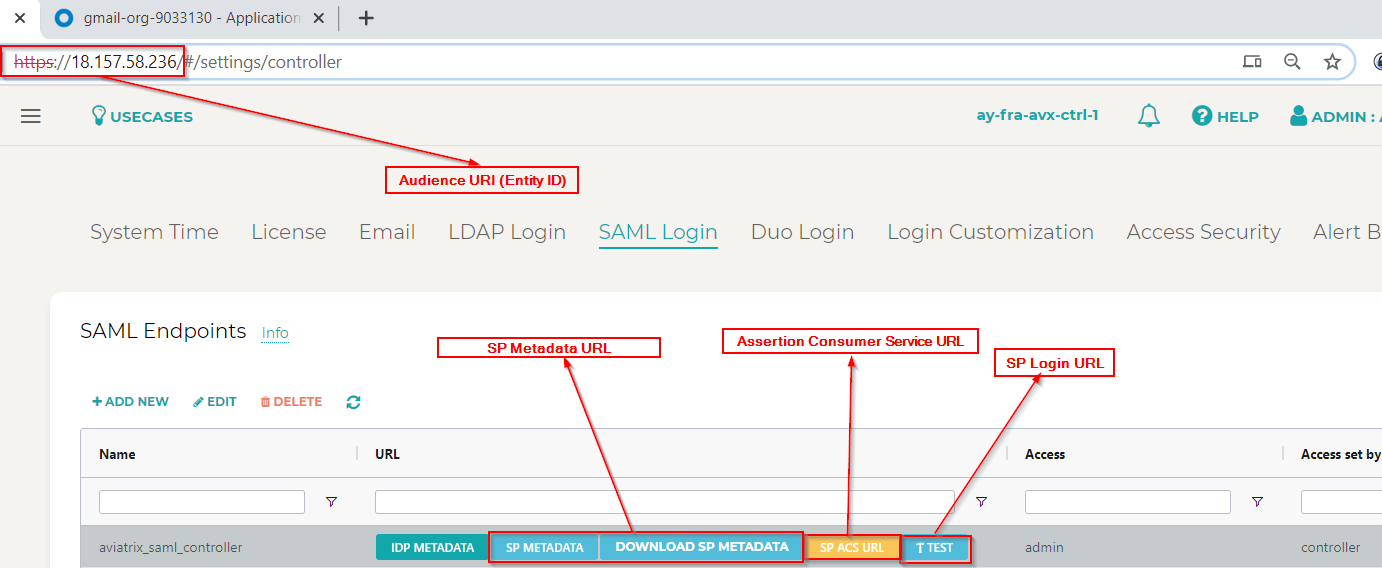Image resolution: width=1382 pixels, height=568 pixels.
Task: Click the refresh icon in SAML Endpoints
Action: pyautogui.click(x=353, y=402)
